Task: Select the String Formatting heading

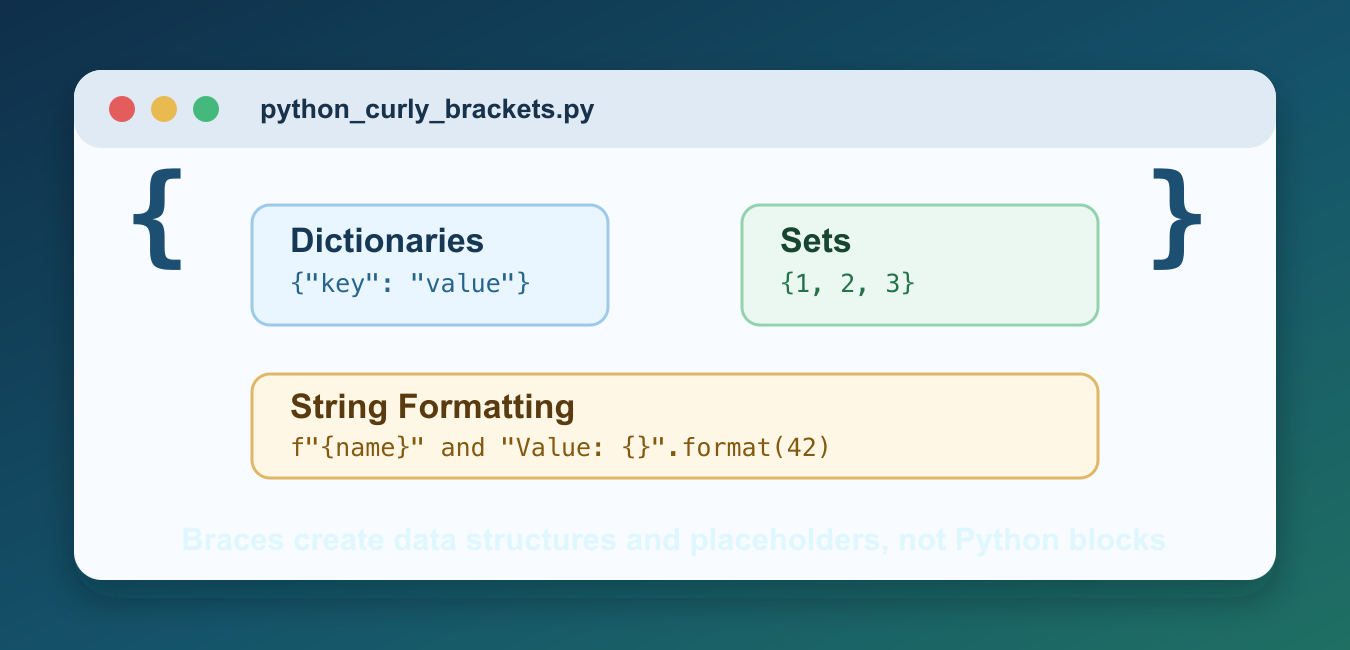Action: [x=432, y=407]
